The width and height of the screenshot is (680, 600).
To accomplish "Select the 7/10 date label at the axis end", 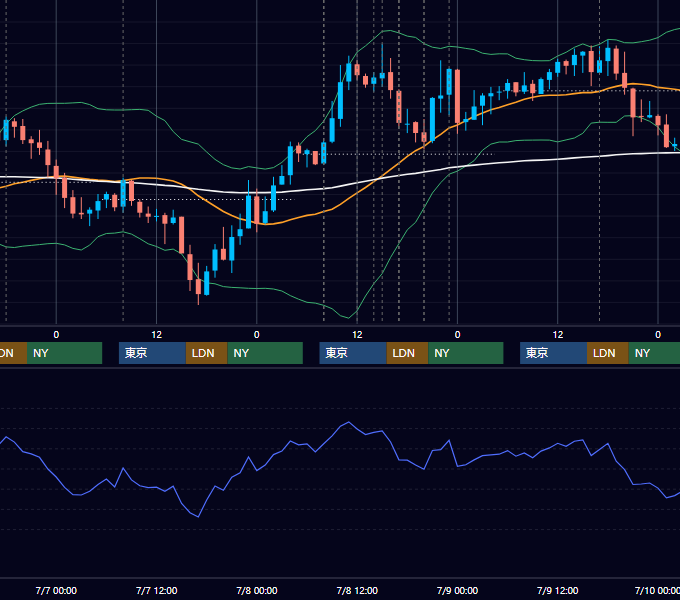I will pyautogui.click(x=657, y=590).
